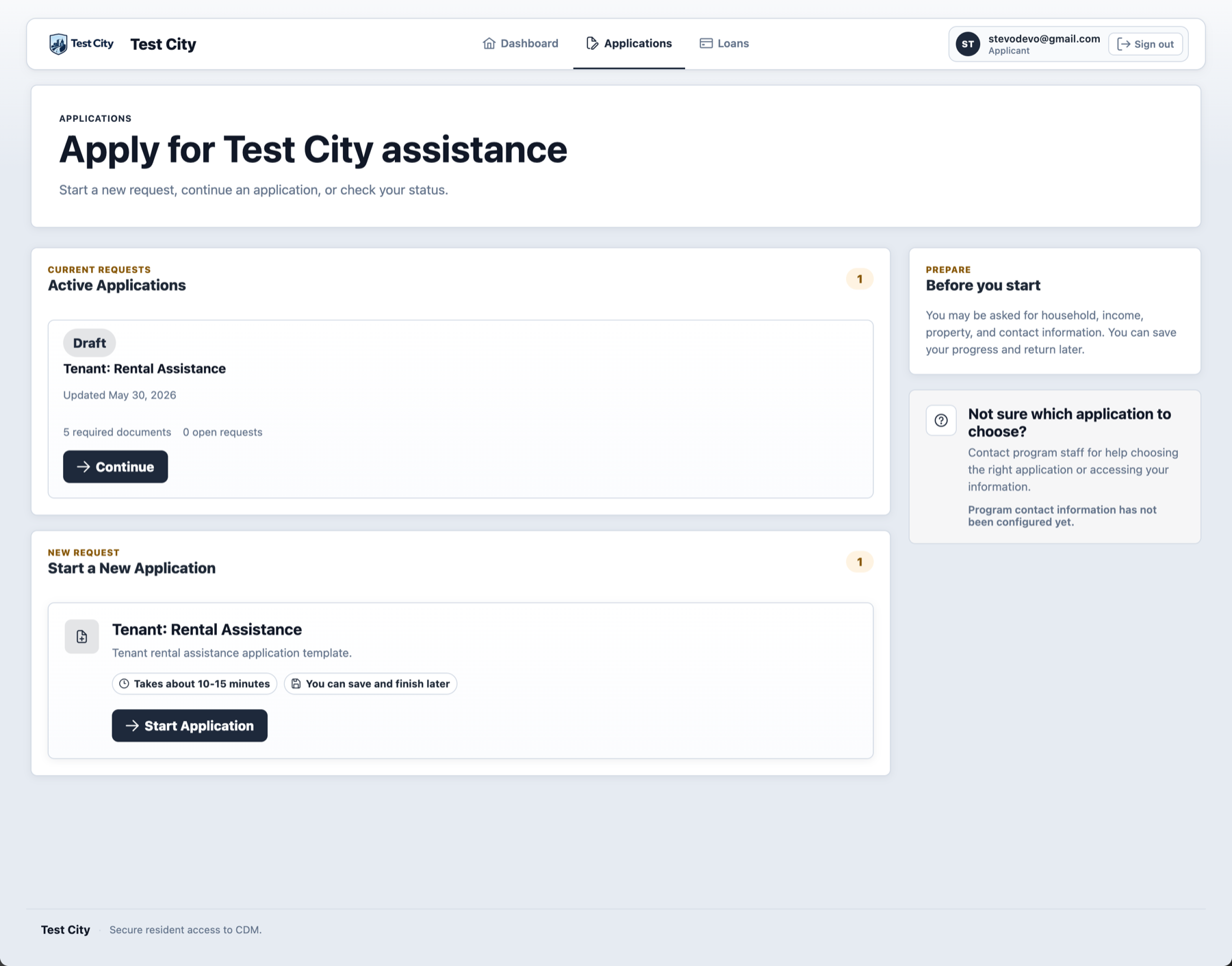The height and width of the screenshot is (966, 1232).
Task: Click the Dashboard house icon
Action: click(x=489, y=43)
